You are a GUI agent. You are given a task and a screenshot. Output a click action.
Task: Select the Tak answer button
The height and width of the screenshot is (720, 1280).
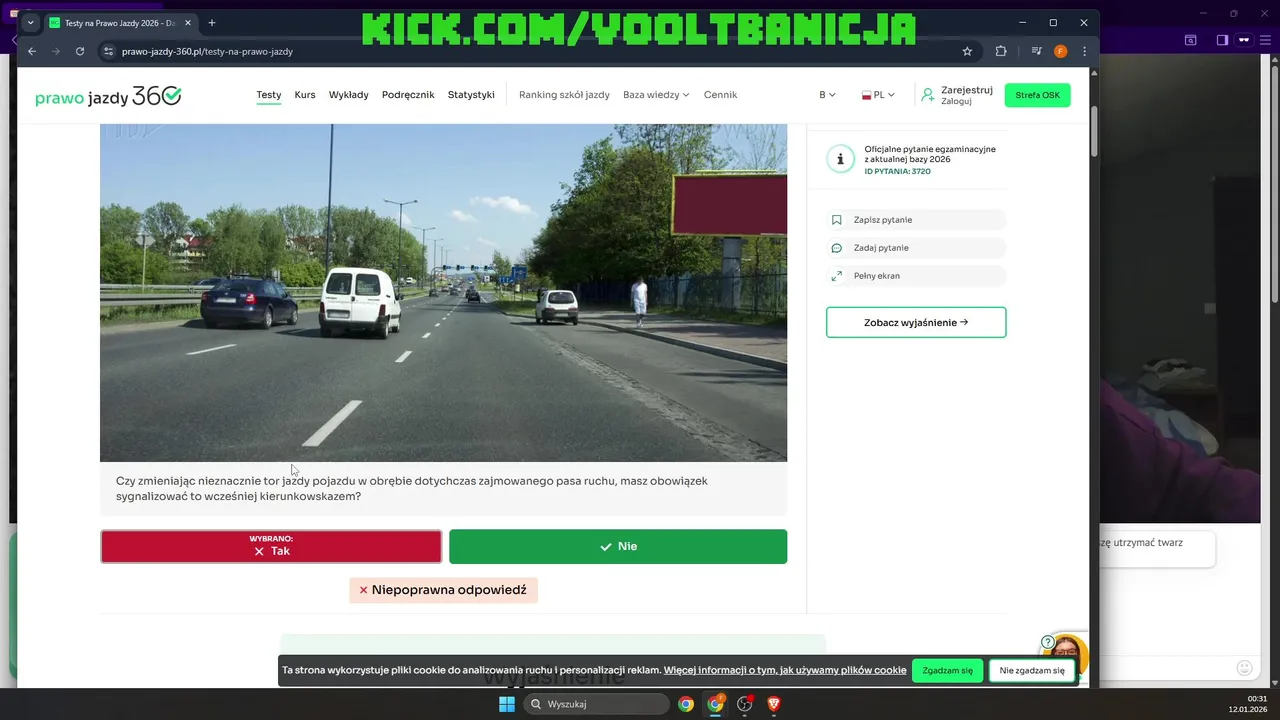coord(271,547)
